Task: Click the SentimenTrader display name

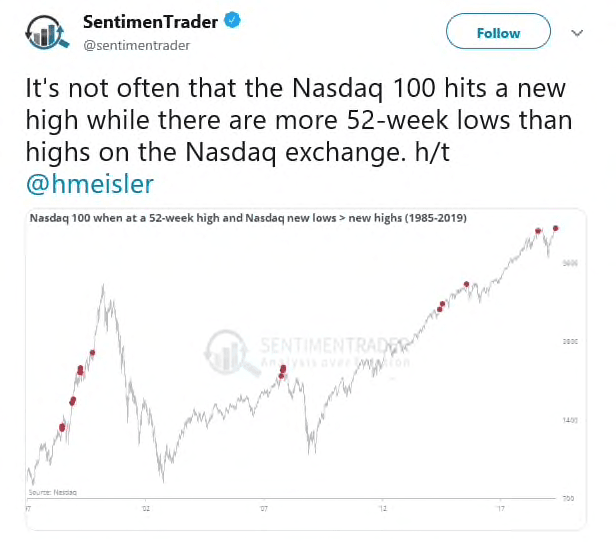Action: click(150, 22)
